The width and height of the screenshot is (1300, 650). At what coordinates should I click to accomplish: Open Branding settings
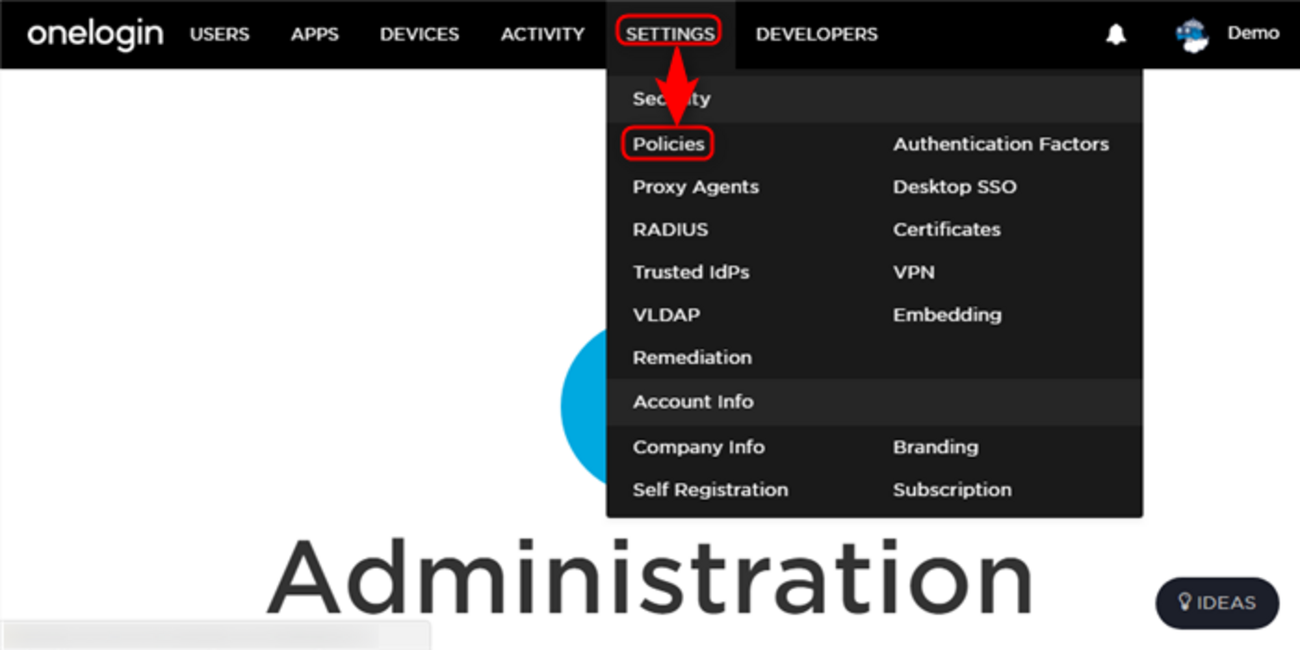coord(936,447)
